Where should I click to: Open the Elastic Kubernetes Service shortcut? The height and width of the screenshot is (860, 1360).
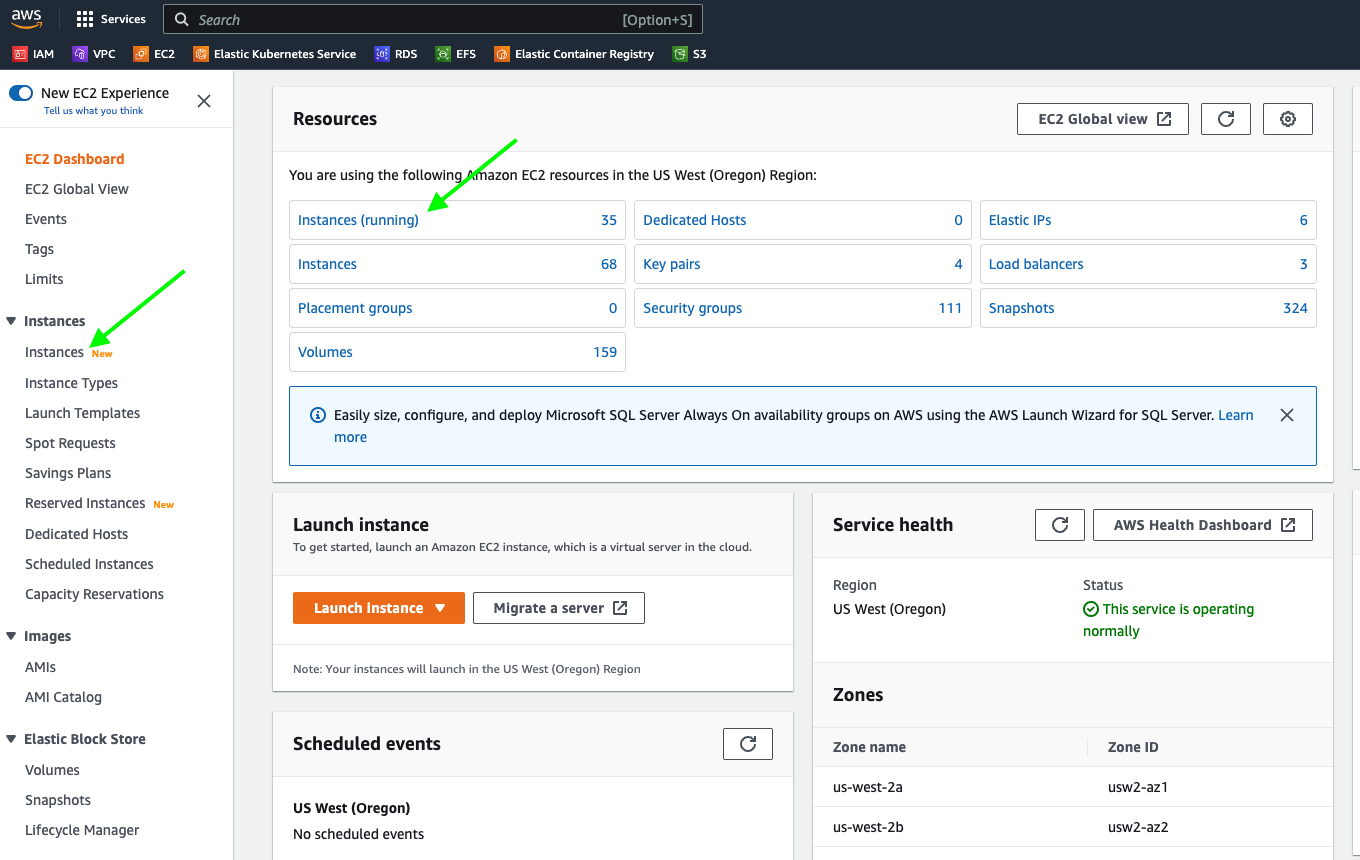pyautogui.click(x=275, y=54)
